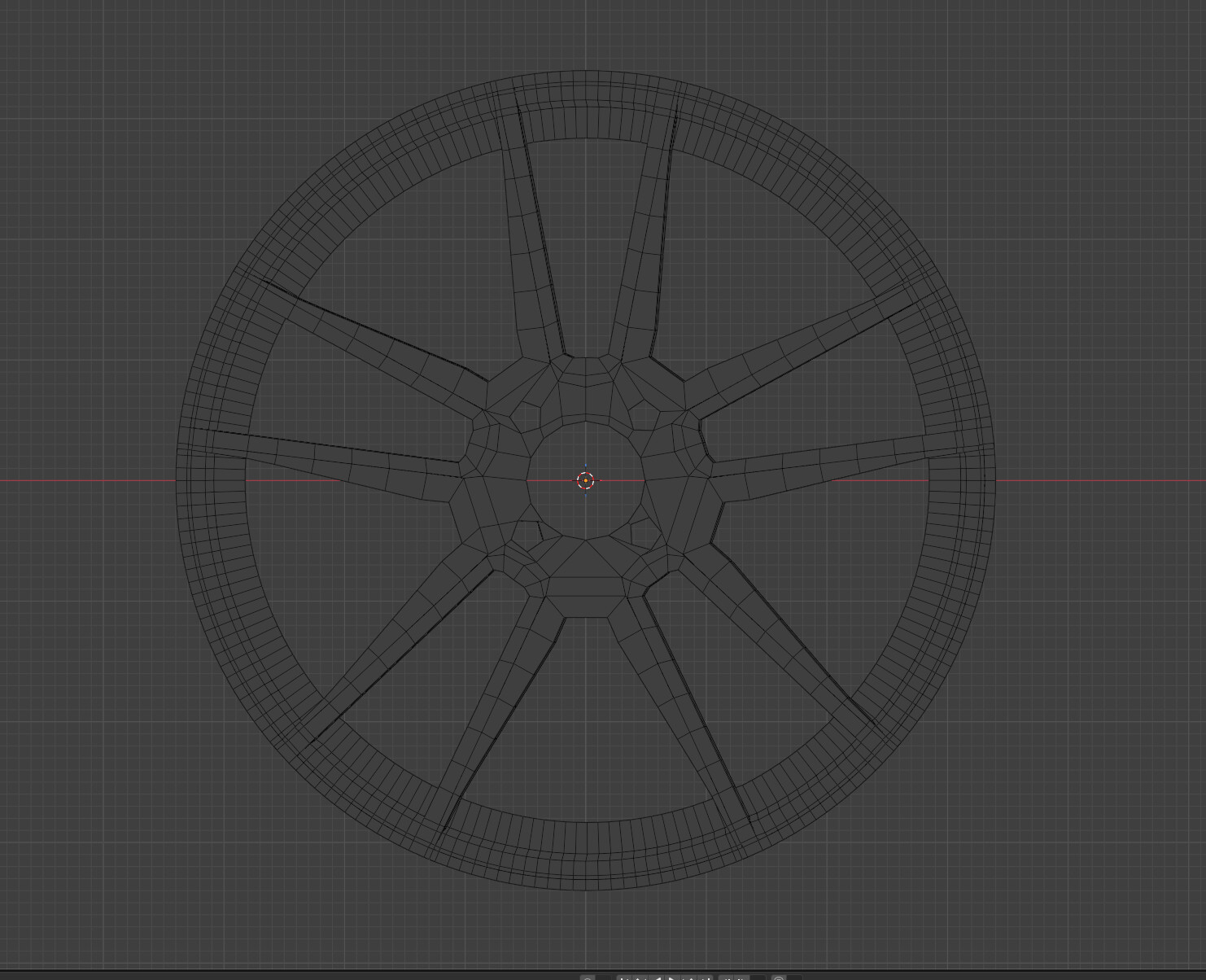Click the upper-left bolt hole on the hub
Screen dimensions: 1206x980
(527, 417)
